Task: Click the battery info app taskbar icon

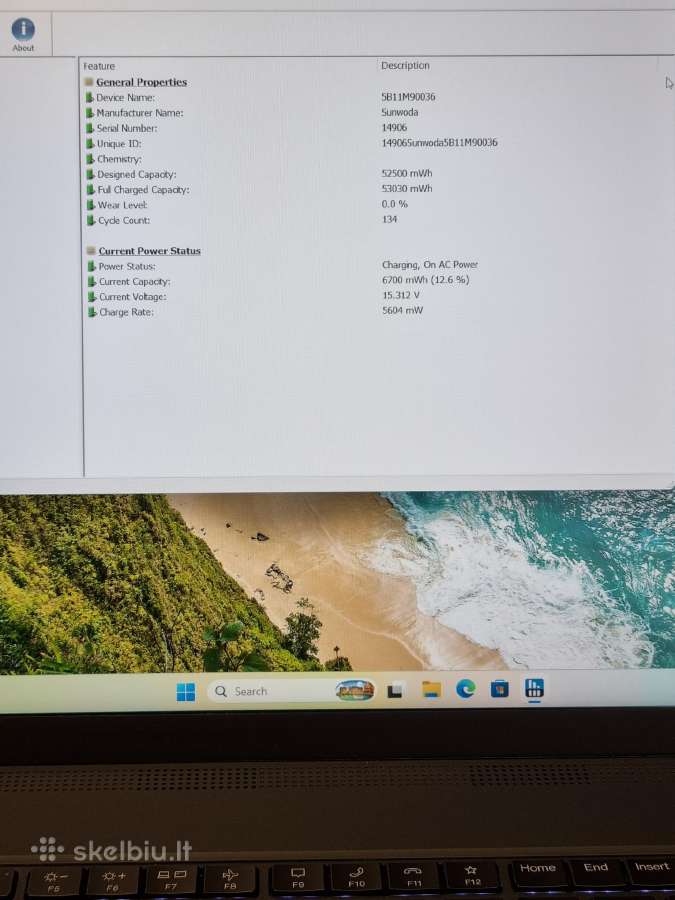Action: pyautogui.click(x=534, y=688)
